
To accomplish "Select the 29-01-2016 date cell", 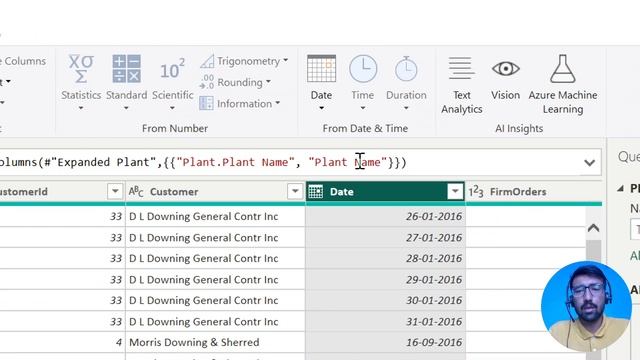I will [385, 280].
